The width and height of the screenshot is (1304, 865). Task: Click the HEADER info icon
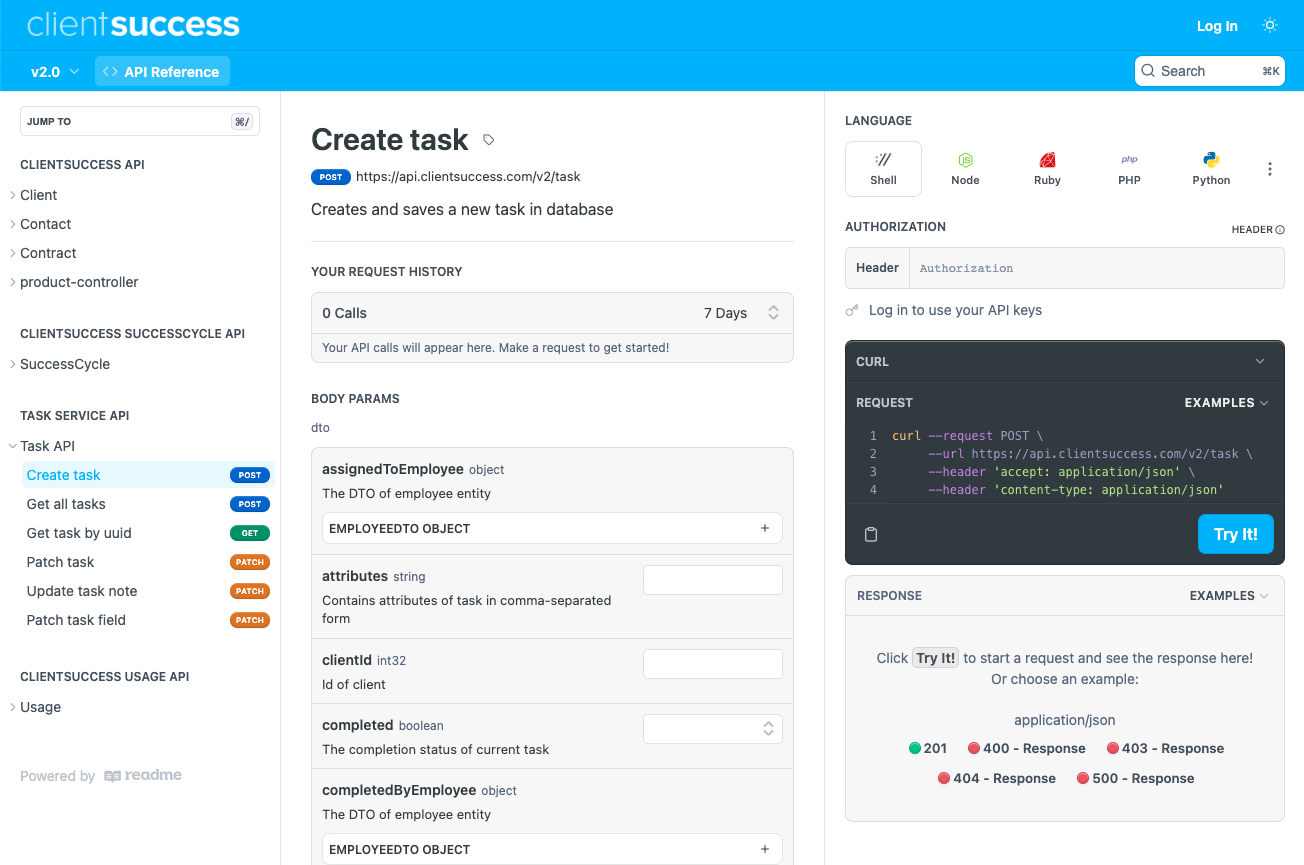(1280, 230)
